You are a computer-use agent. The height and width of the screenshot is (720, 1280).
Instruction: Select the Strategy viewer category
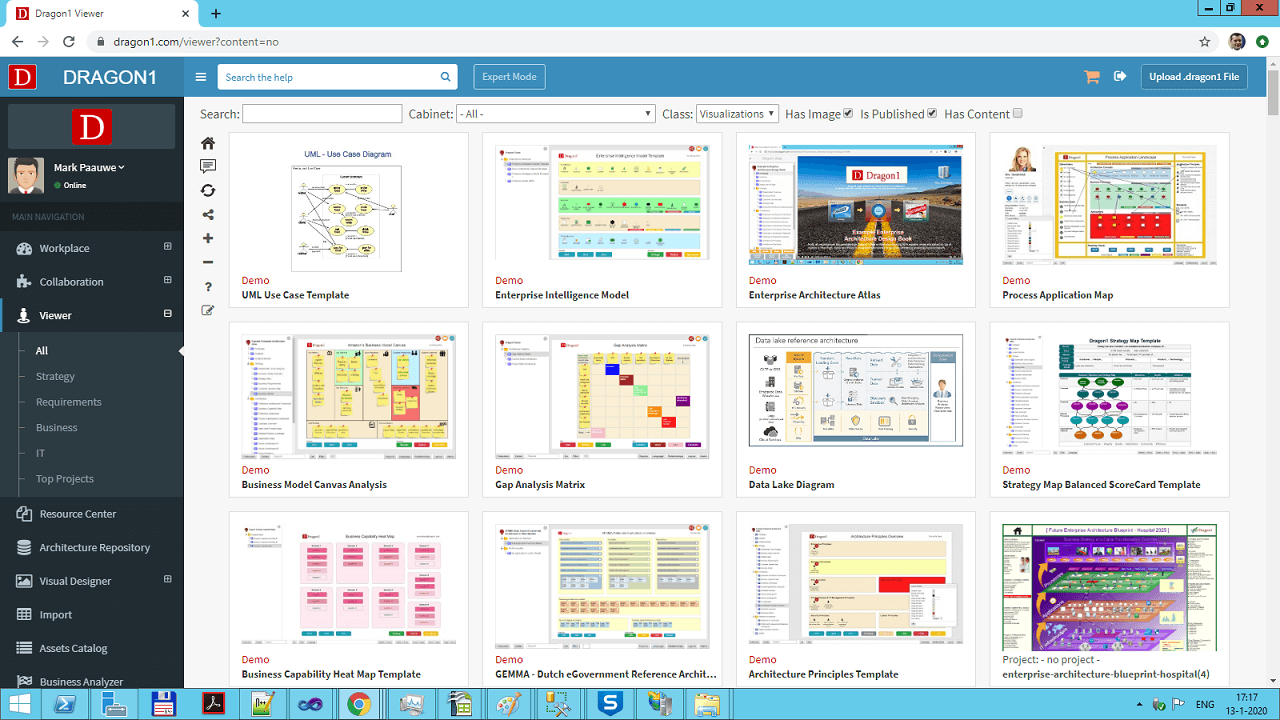click(x=55, y=377)
